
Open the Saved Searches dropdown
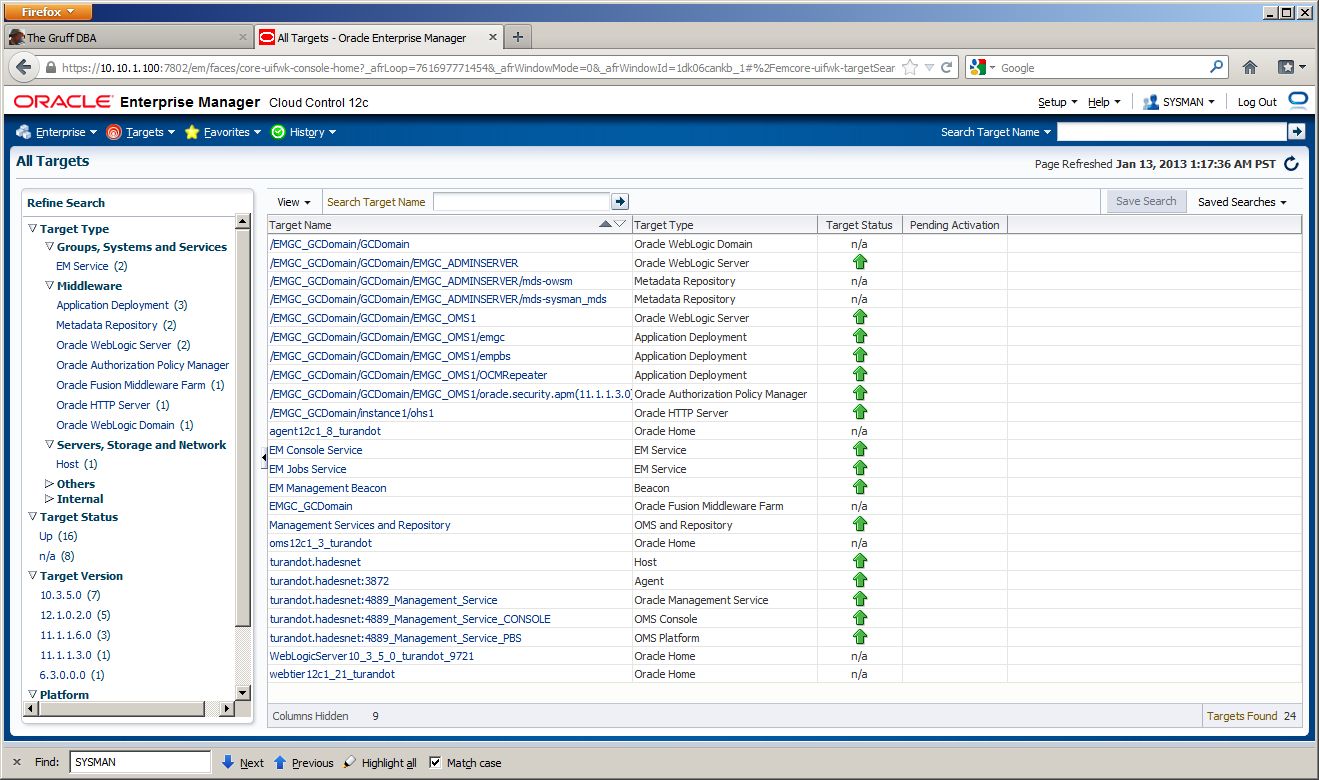[1242, 202]
